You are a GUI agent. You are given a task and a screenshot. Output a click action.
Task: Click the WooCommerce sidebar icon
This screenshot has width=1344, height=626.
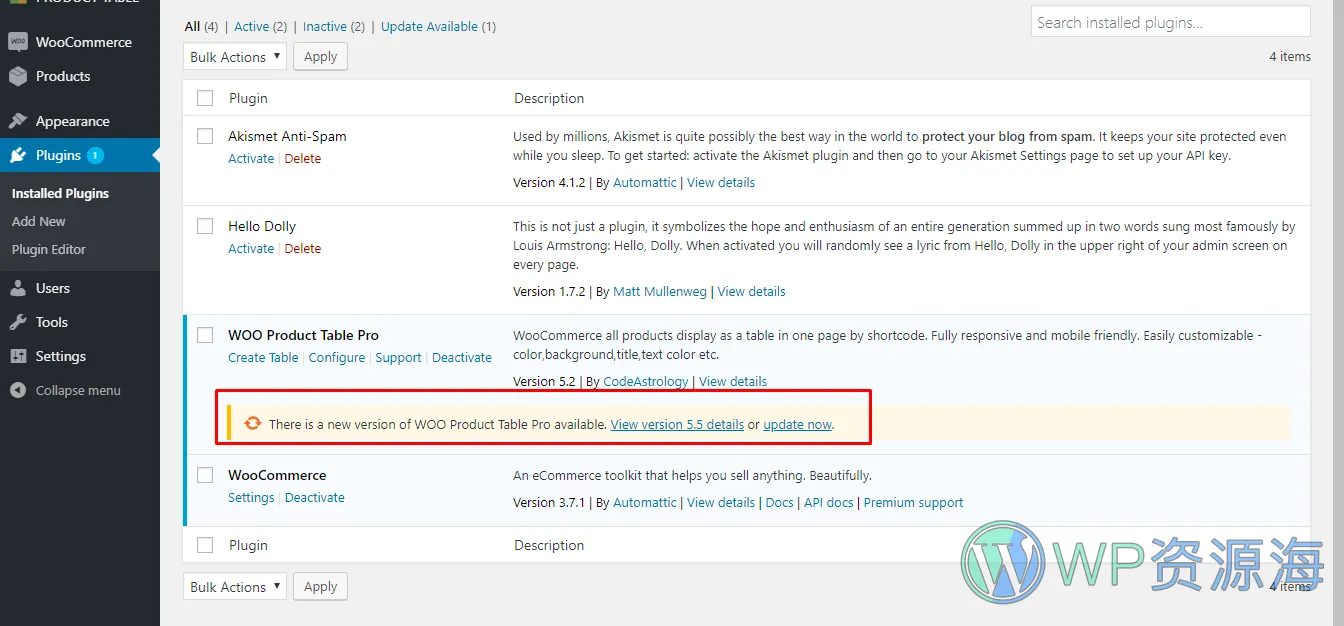tap(17, 42)
